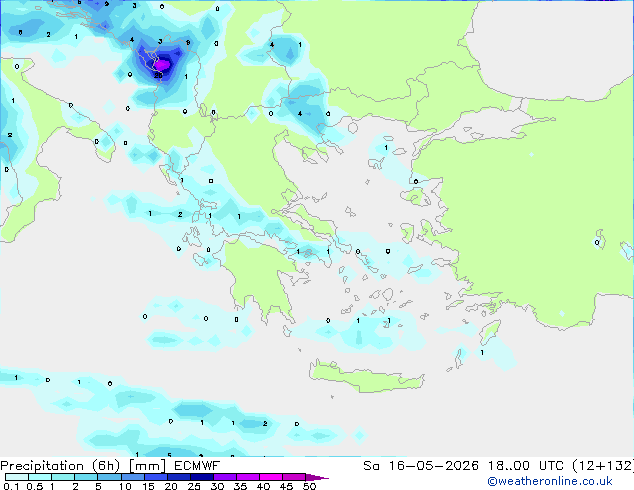Pick the 20–25 mm legend swatch

tap(178, 477)
